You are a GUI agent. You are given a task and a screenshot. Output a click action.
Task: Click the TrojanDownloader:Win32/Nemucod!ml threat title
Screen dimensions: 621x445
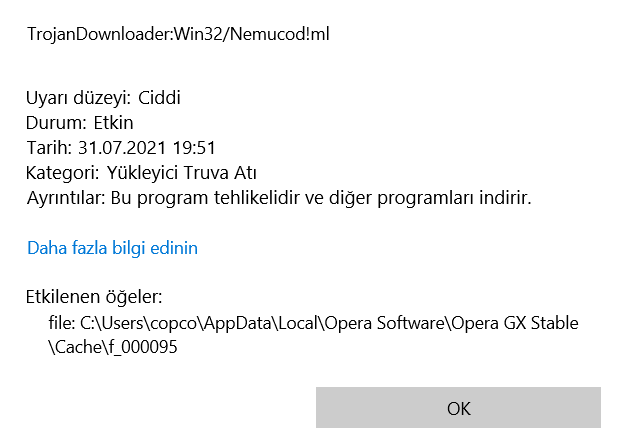pos(178,35)
